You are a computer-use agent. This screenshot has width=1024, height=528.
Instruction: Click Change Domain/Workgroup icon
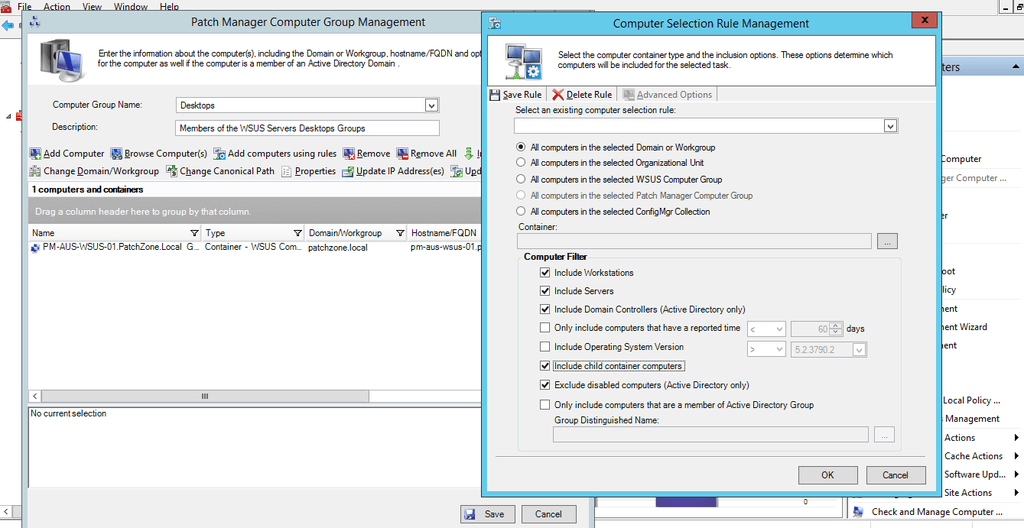point(35,171)
